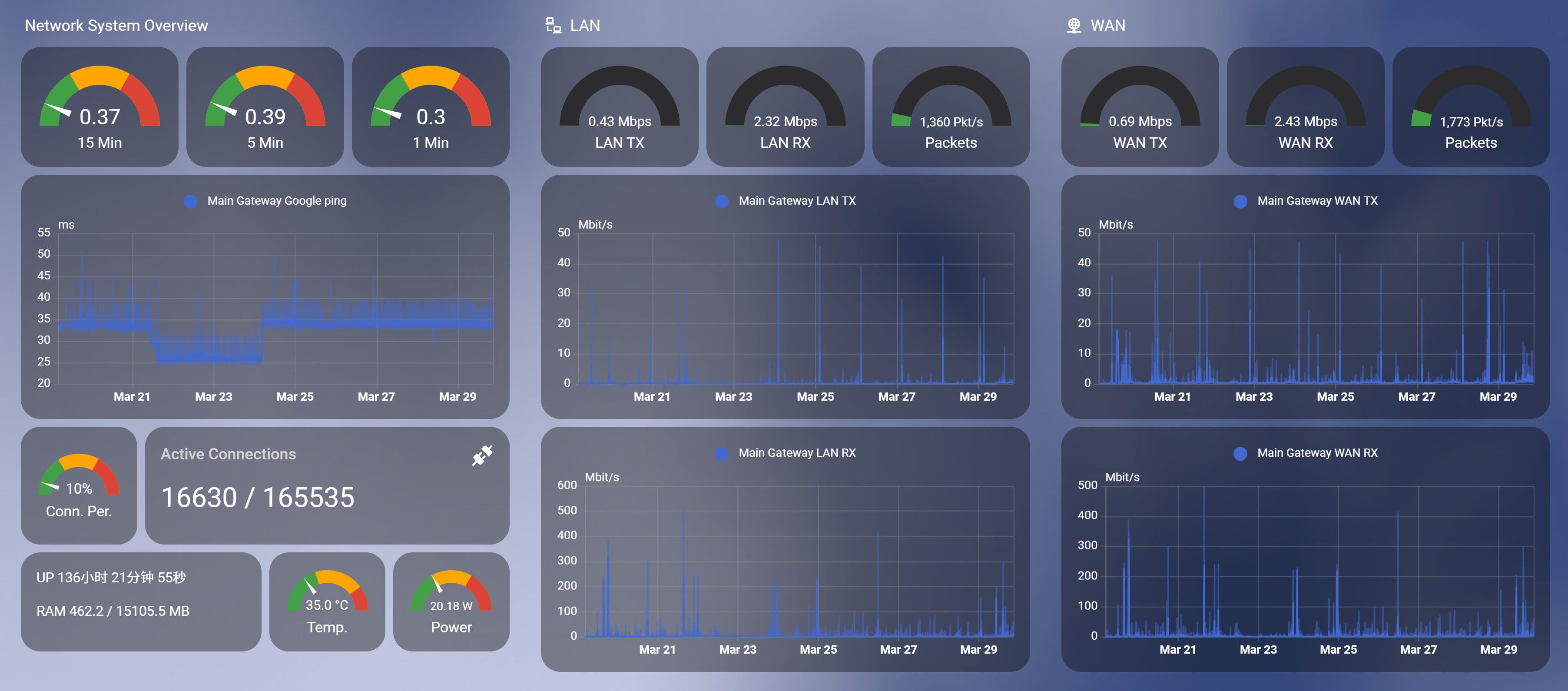Click the uptime and RAM info card

141,601
